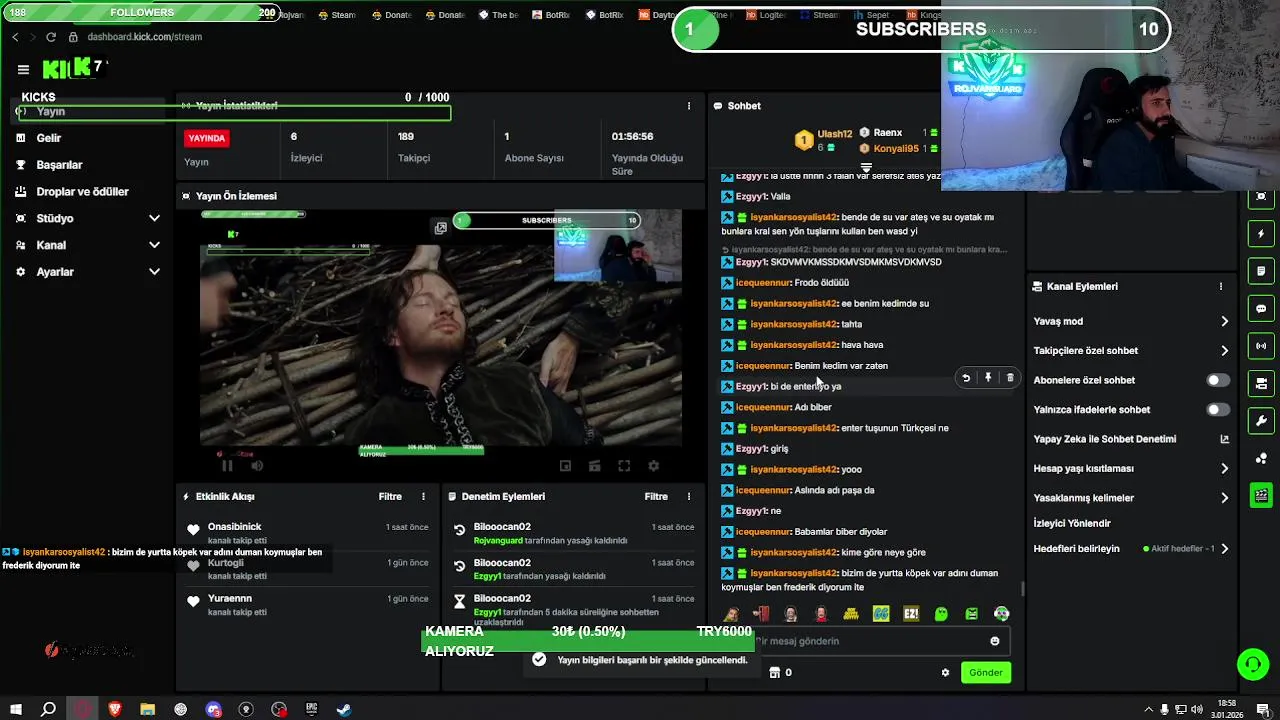Click the clapperboard icon in right sidebar
1280x720 pixels.
1261,495
